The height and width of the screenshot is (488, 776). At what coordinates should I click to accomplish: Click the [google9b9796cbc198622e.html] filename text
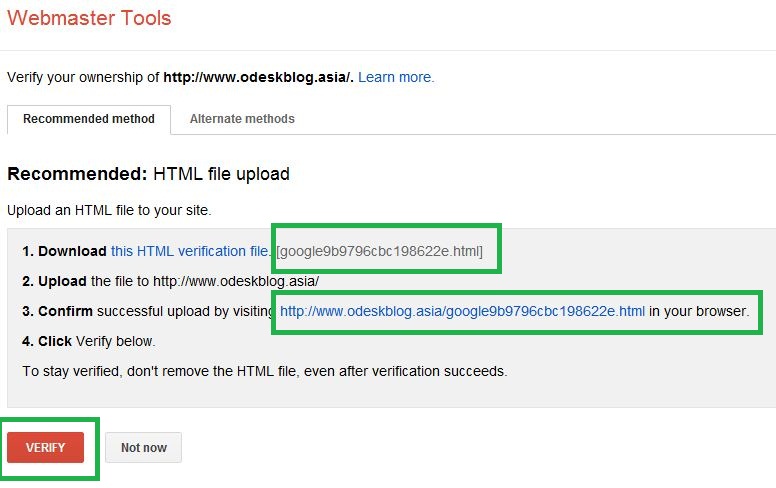point(380,251)
